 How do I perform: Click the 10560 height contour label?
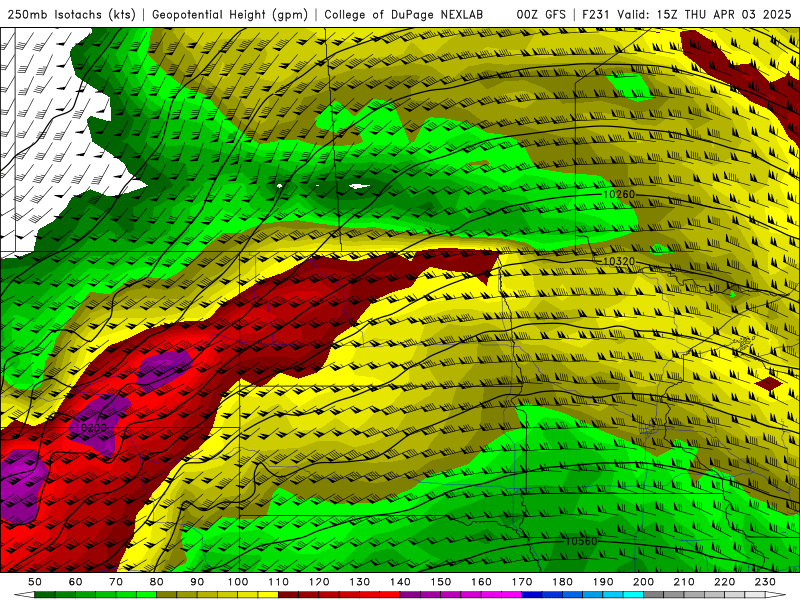tap(581, 541)
